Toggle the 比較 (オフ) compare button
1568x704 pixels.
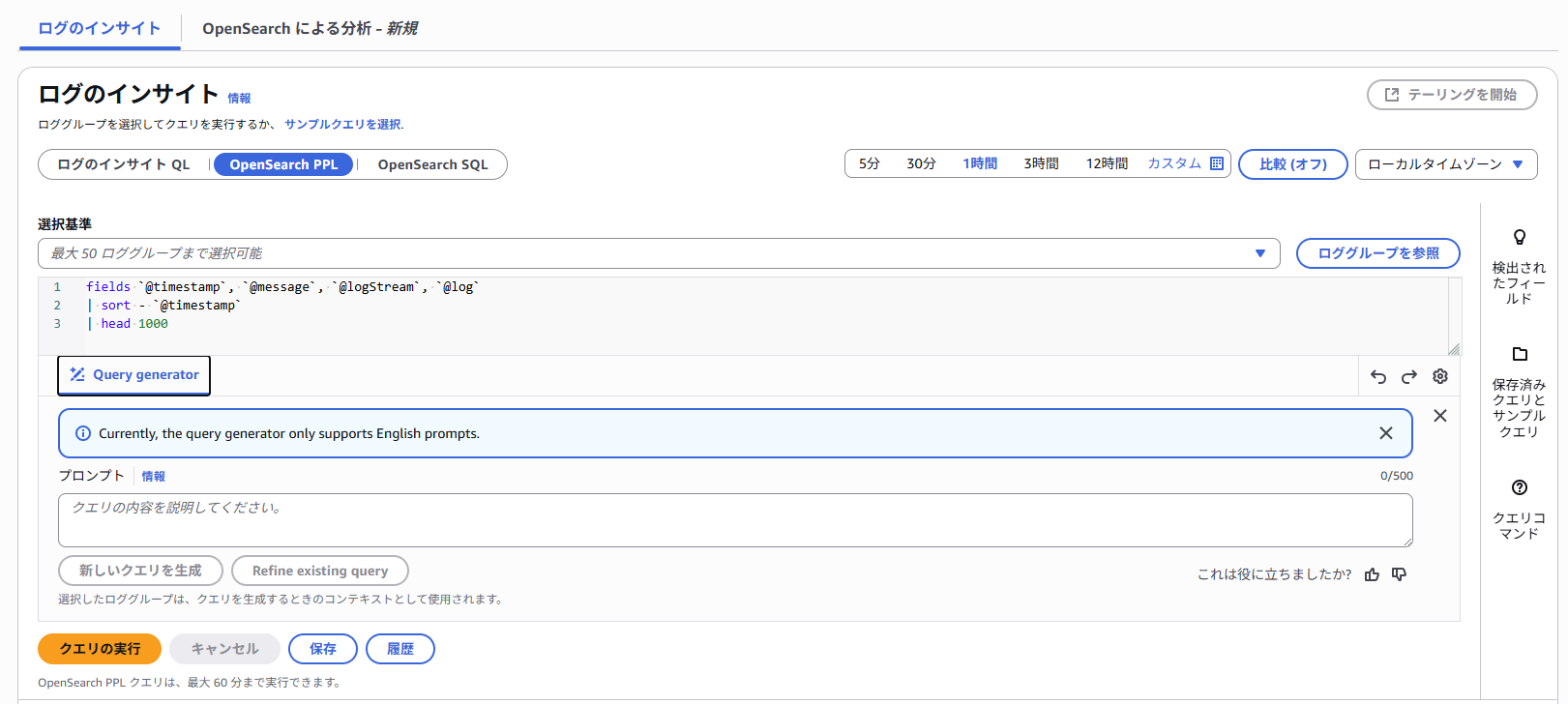coord(1293,164)
